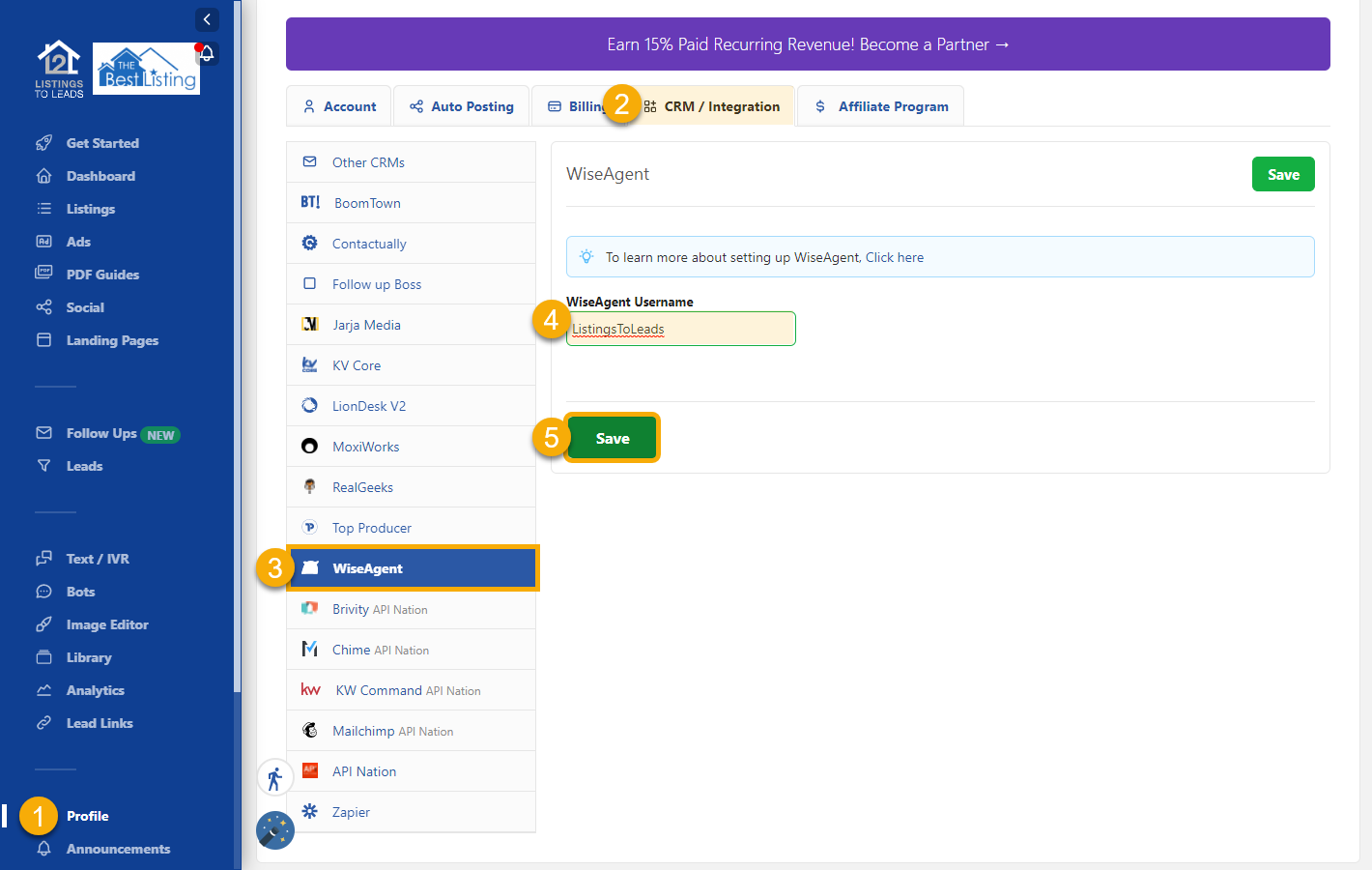Select the Zapier integration icon

[x=310, y=811]
